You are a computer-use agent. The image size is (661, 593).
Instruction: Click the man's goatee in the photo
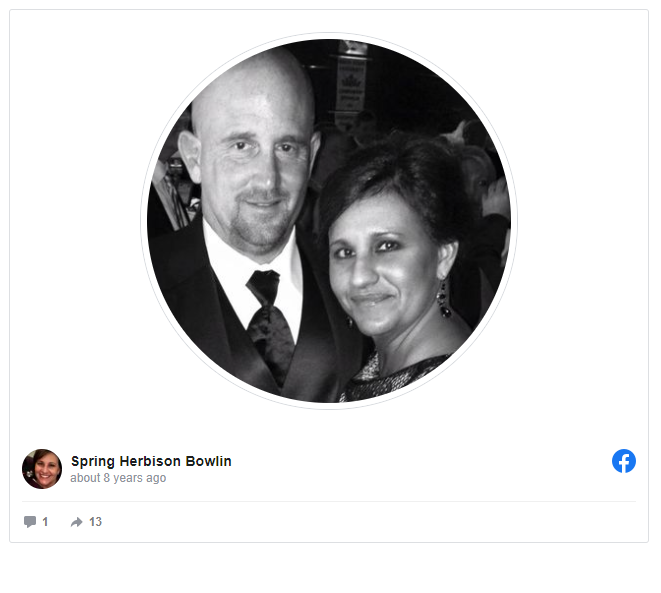coord(258,221)
